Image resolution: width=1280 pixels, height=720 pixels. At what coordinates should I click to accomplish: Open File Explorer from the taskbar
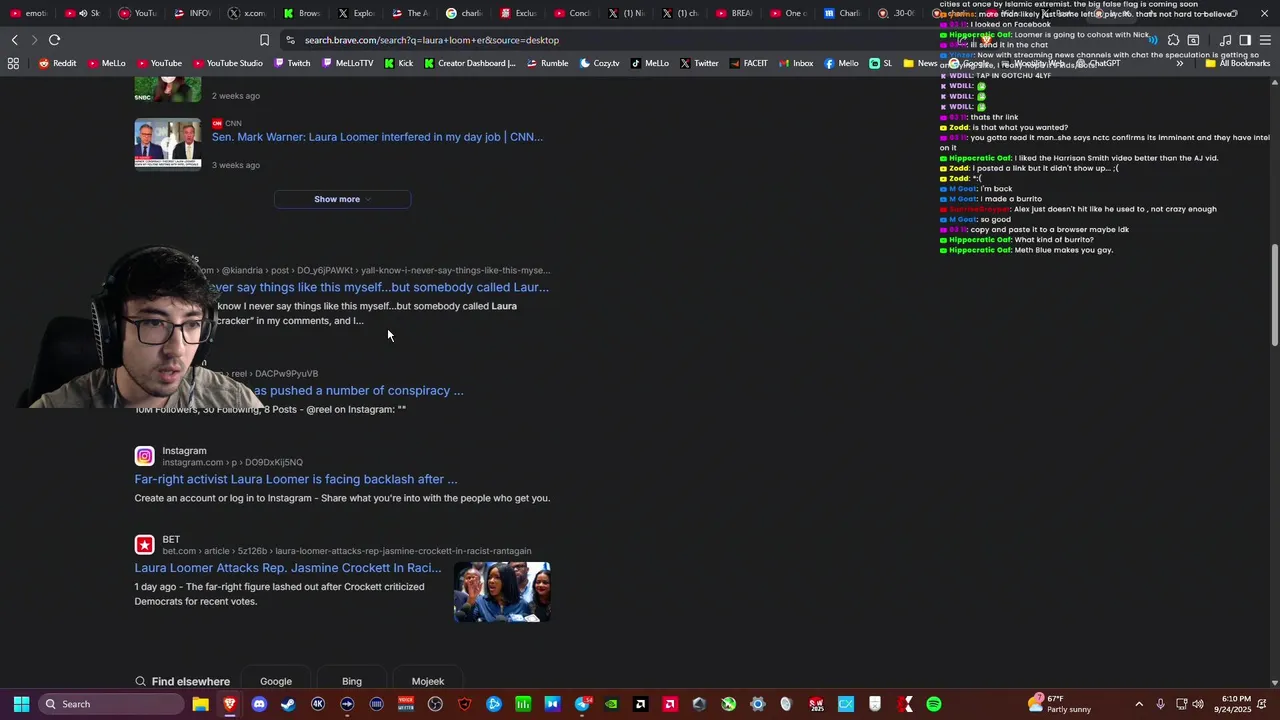[200, 704]
